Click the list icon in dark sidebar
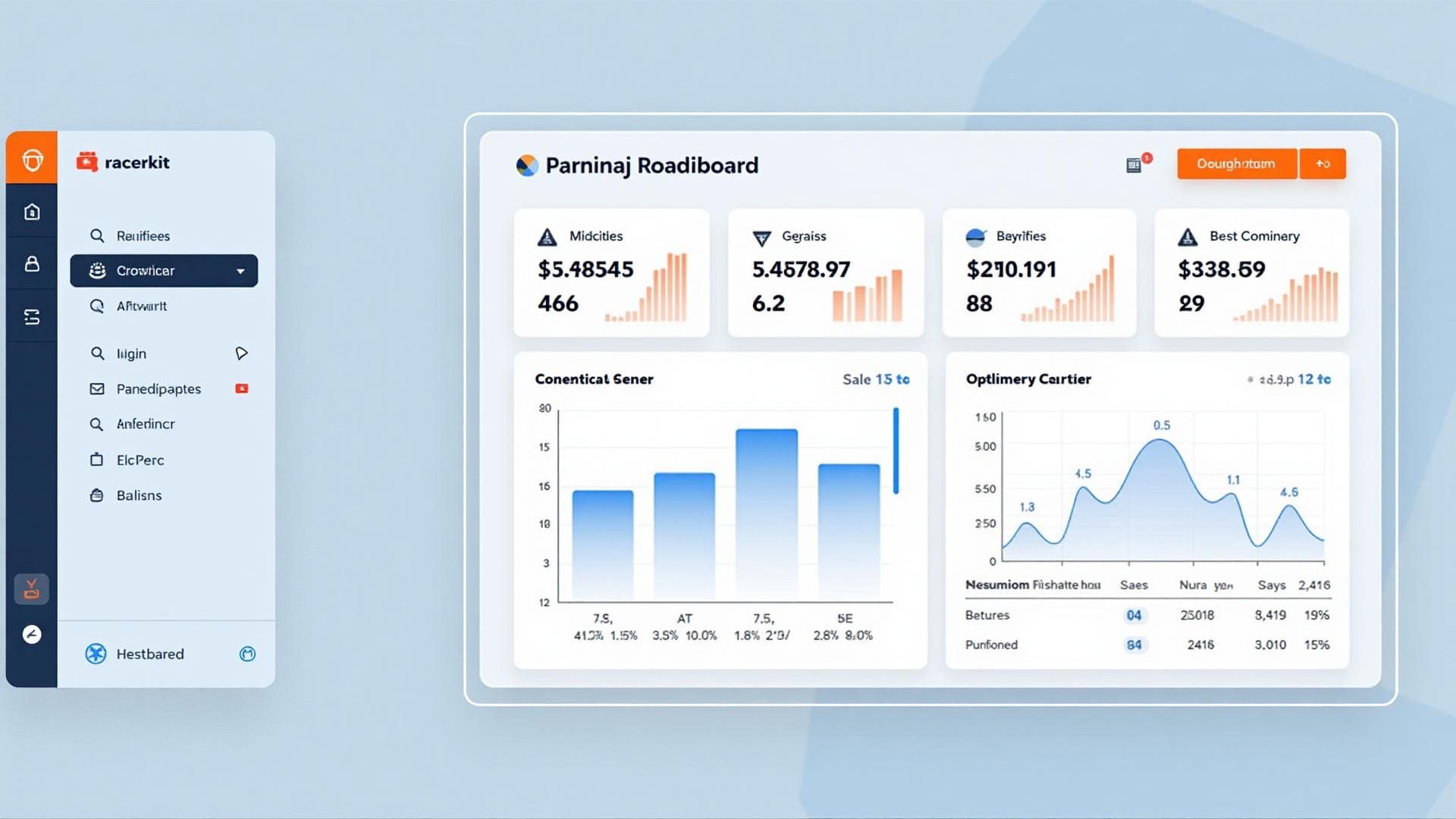 click(x=32, y=317)
